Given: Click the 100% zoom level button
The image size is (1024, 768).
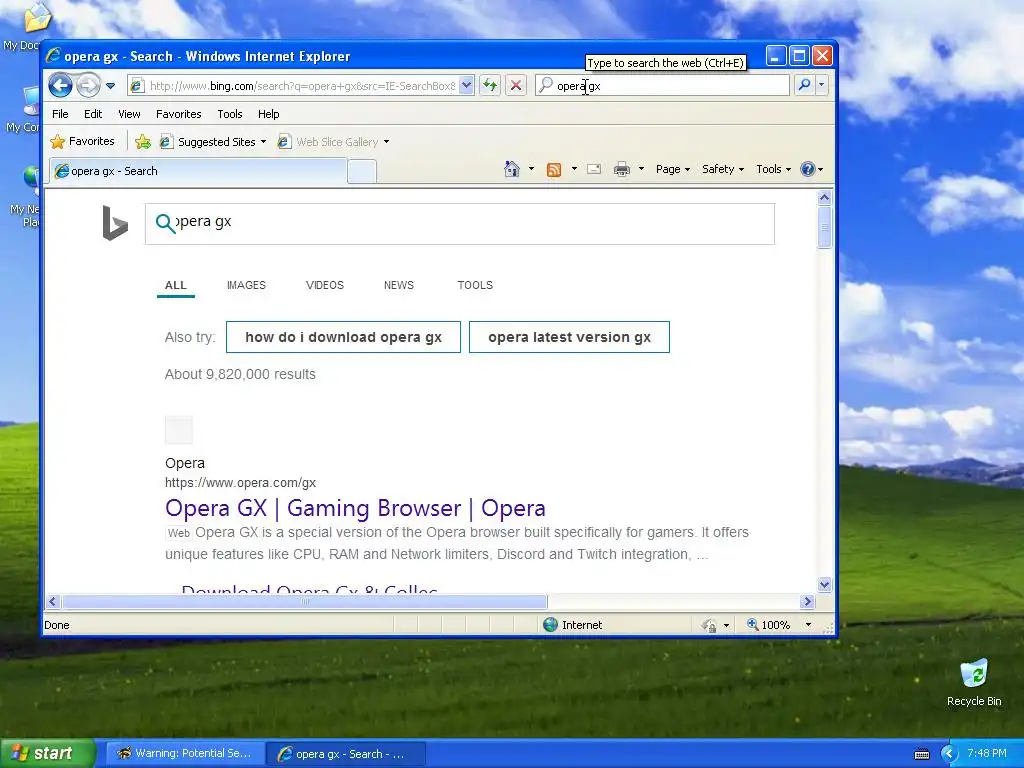Looking at the screenshot, I should (x=769, y=625).
